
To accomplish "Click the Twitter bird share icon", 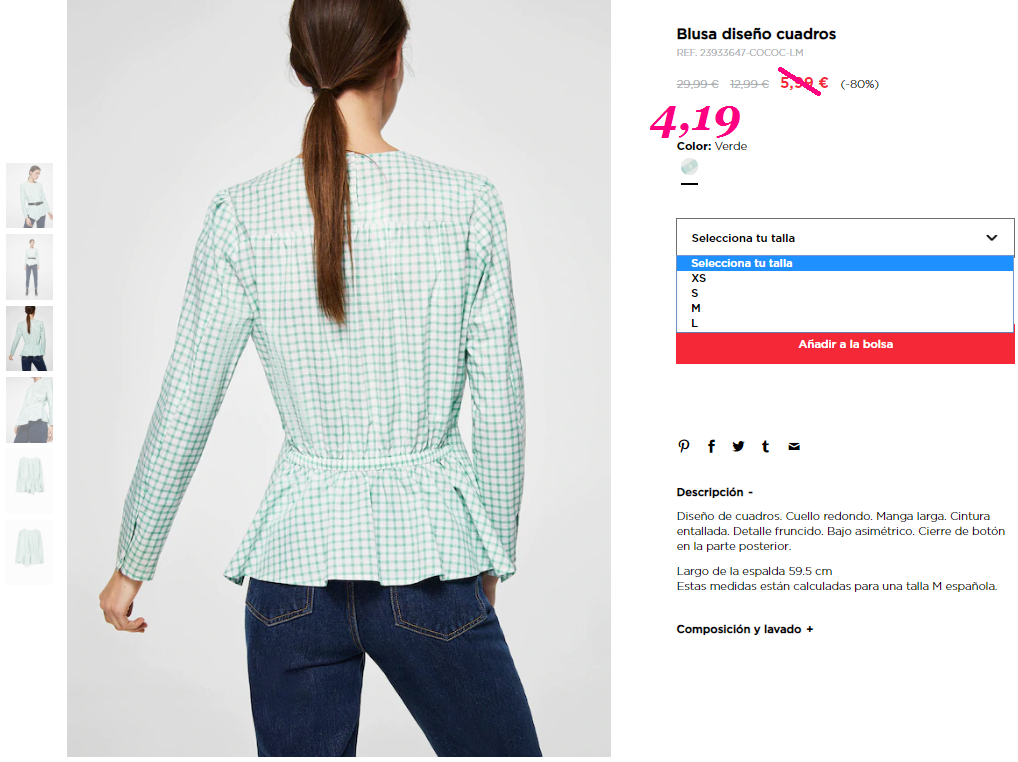I will click(x=738, y=446).
